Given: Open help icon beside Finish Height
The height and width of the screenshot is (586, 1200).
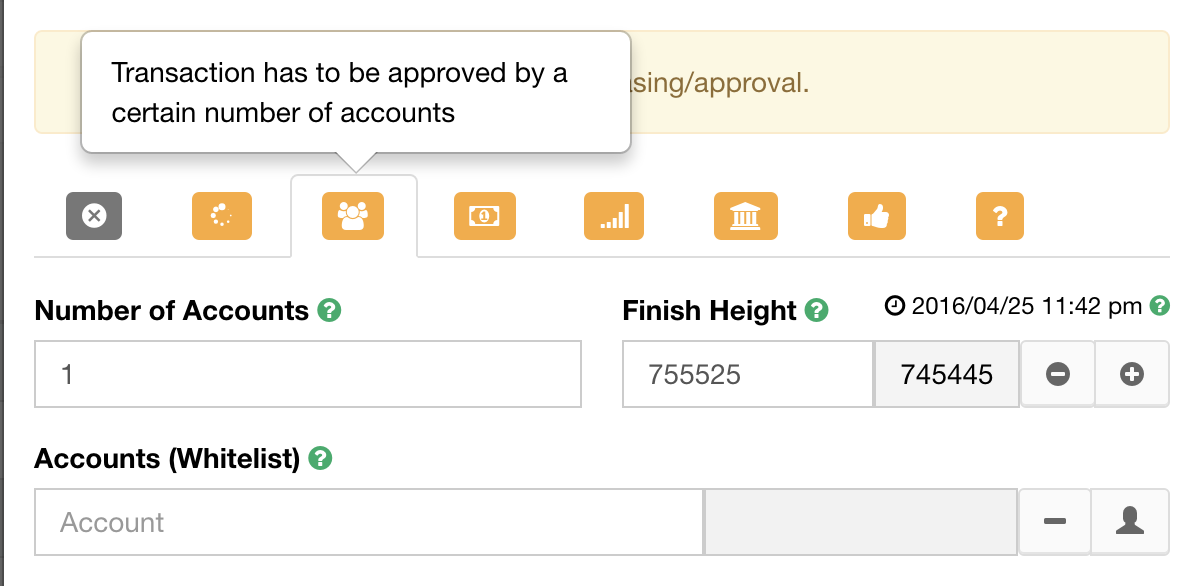Looking at the screenshot, I should 817,310.
